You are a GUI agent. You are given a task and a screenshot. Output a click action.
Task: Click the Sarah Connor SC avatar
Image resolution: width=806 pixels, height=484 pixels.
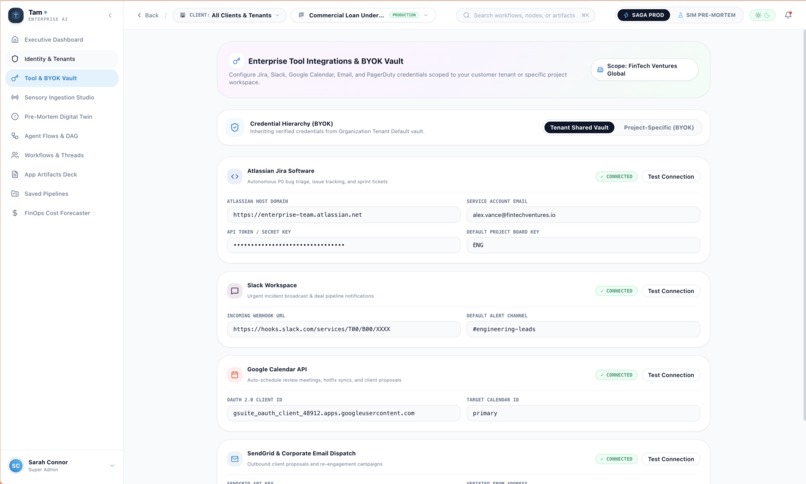16,466
